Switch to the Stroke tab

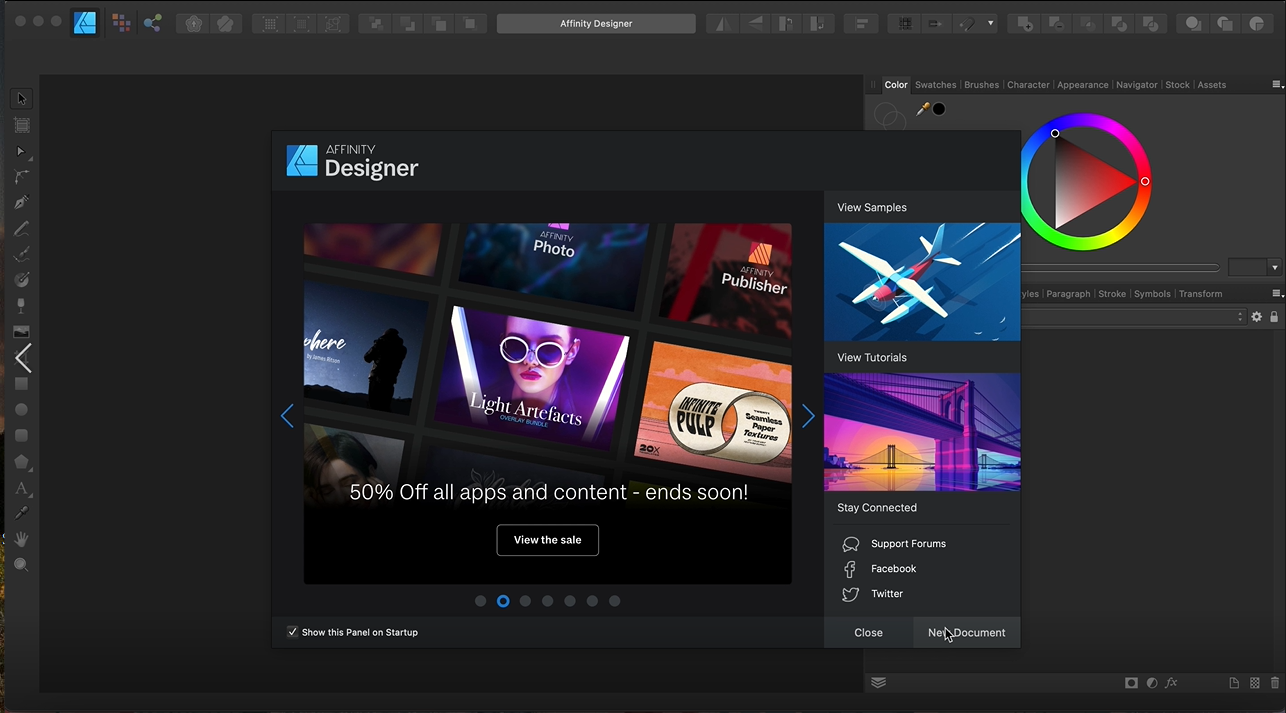[x=1112, y=294]
